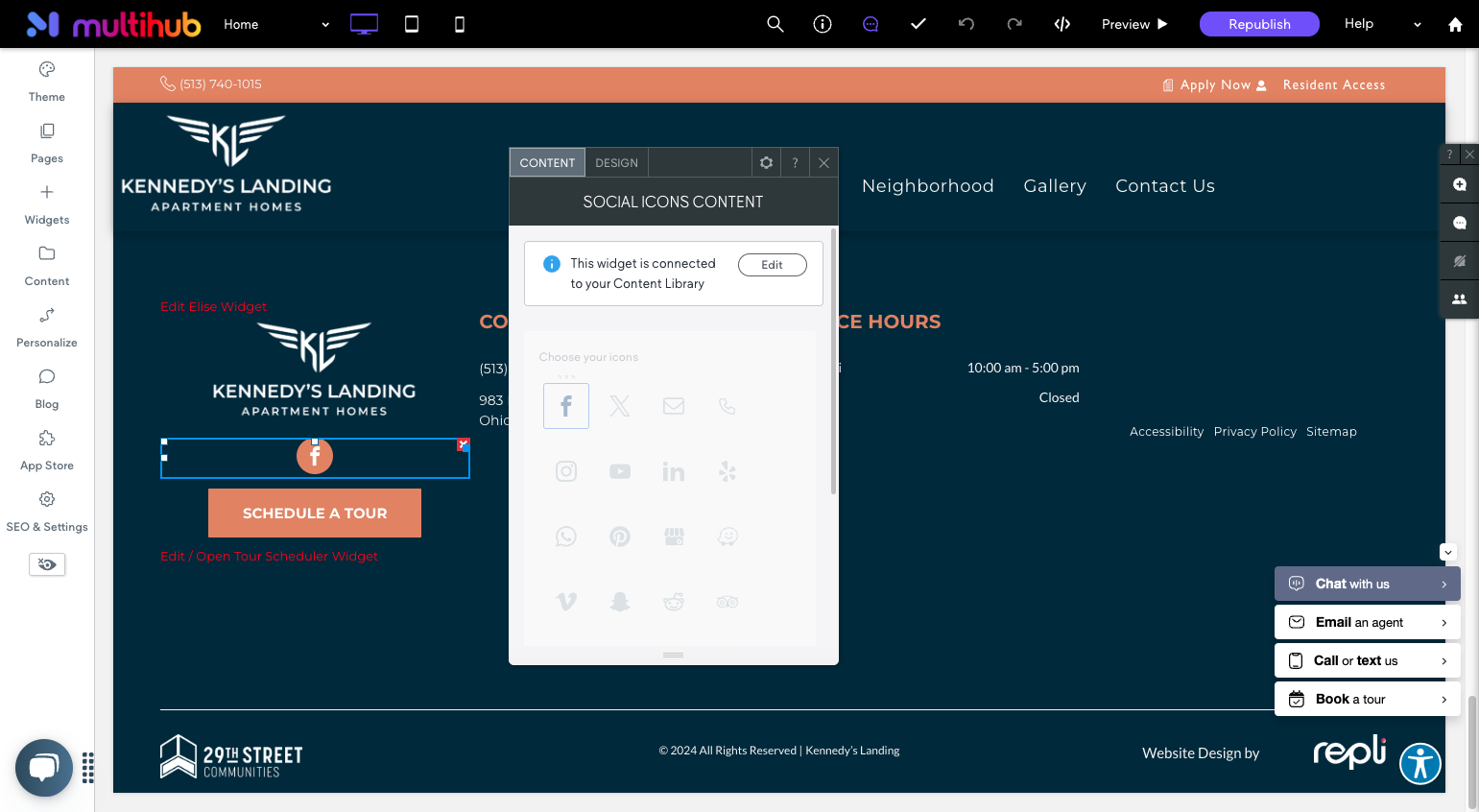Open the Privacy Policy link

pyautogui.click(x=1255, y=431)
